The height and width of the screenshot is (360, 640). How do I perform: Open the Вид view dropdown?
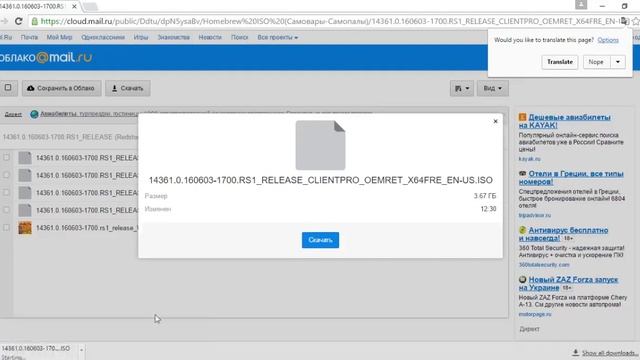tap(493, 88)
